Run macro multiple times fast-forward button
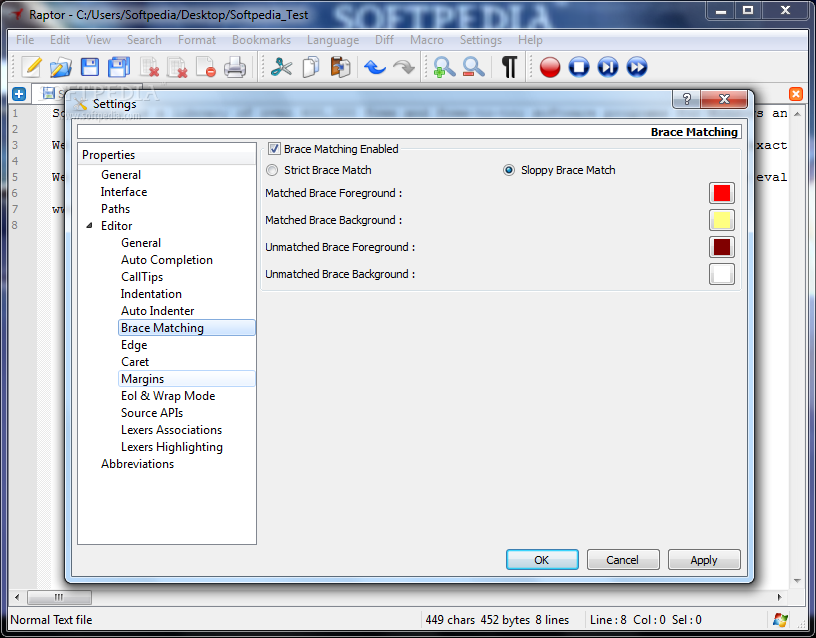The image size is (816, 638). [637, 67]
